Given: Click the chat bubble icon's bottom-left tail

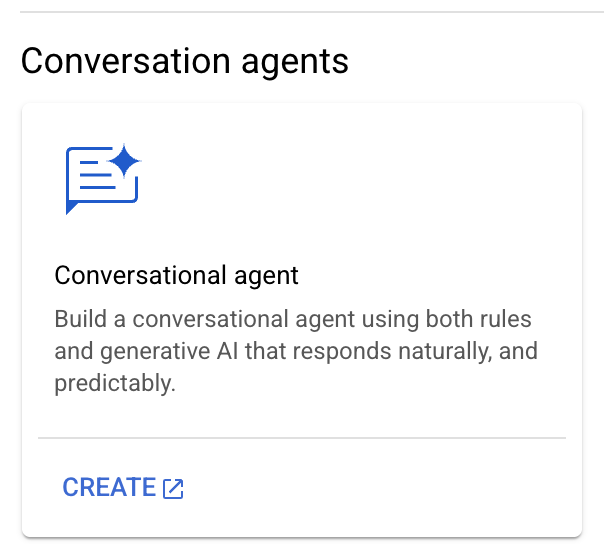Looking at the screenshot, I should [71, 207].
